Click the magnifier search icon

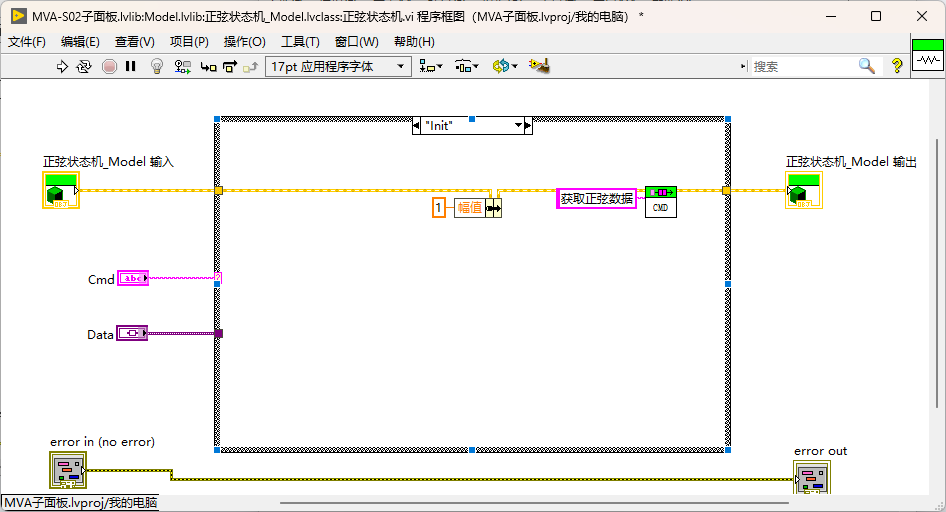point(867,66)
